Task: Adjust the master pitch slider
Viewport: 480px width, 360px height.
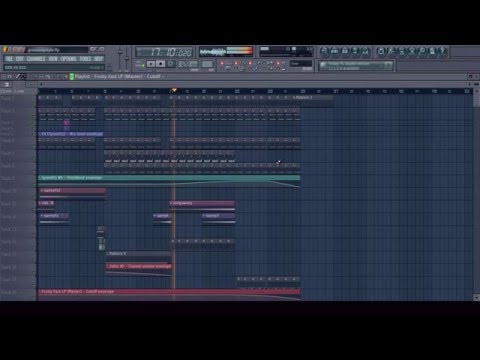Action: (127, 59)
